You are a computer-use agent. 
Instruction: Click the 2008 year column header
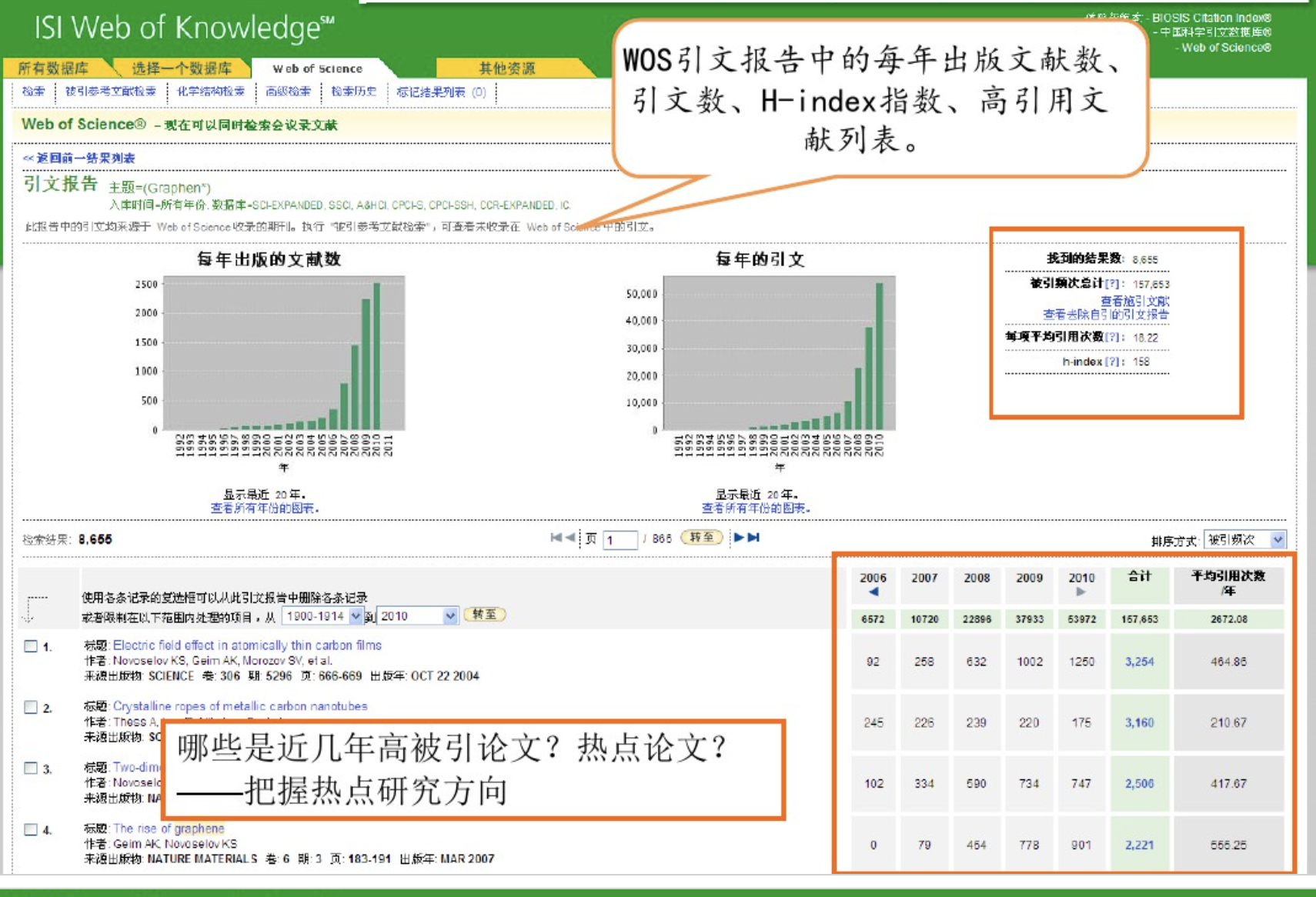977,585
